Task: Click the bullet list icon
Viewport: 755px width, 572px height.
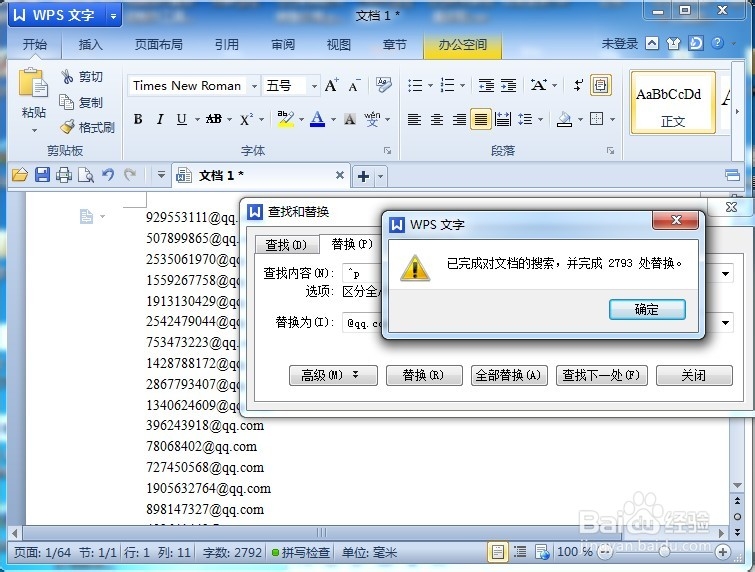Action: [415, 86]
